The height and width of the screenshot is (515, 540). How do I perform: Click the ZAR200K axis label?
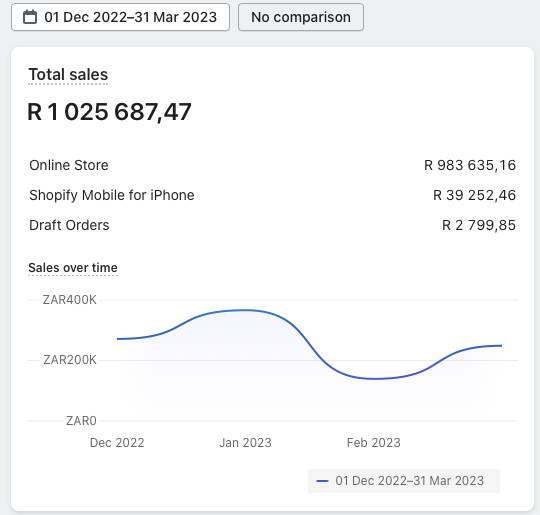(x=70, y=360)
